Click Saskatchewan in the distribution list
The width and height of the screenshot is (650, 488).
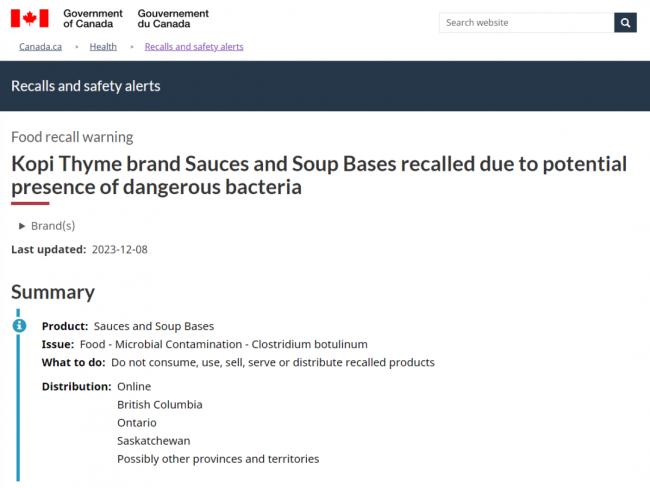pyautogui.click(x=154, y=441)
